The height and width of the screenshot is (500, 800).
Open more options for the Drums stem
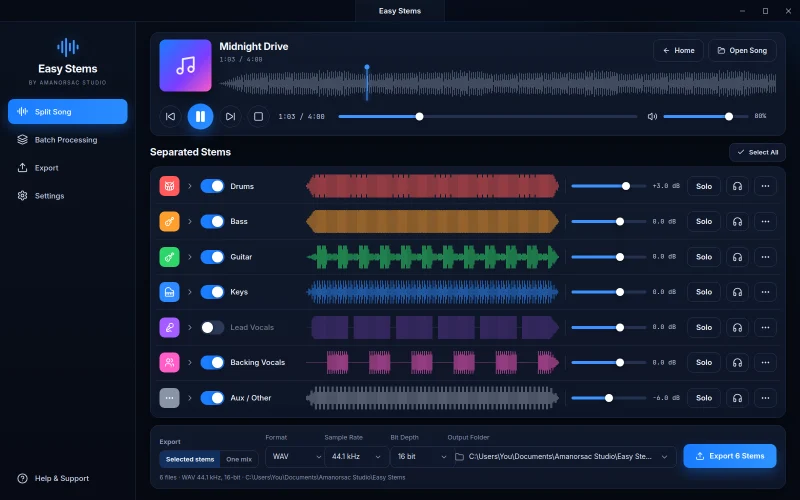(x=765, y=186)
